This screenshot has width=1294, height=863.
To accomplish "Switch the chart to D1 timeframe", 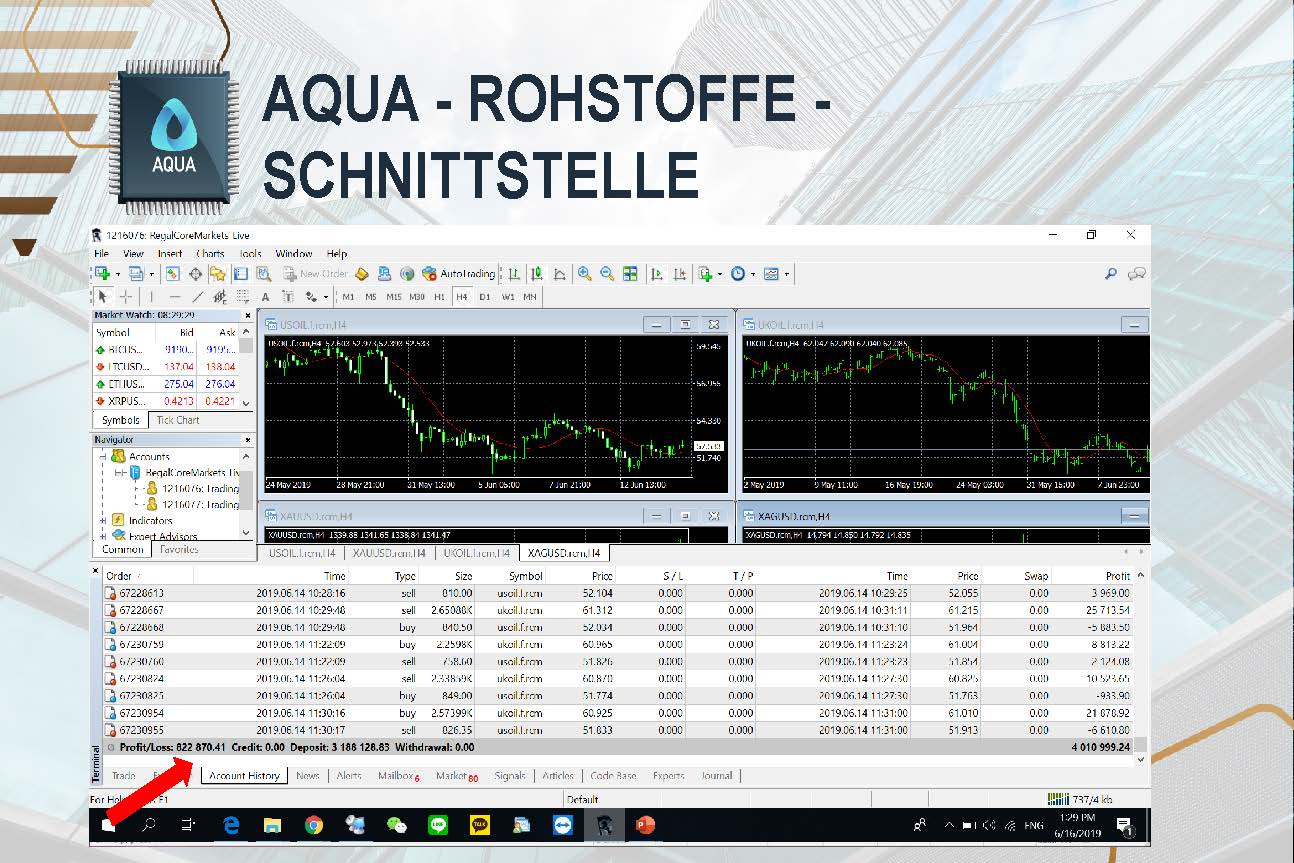I will point(485,296).
